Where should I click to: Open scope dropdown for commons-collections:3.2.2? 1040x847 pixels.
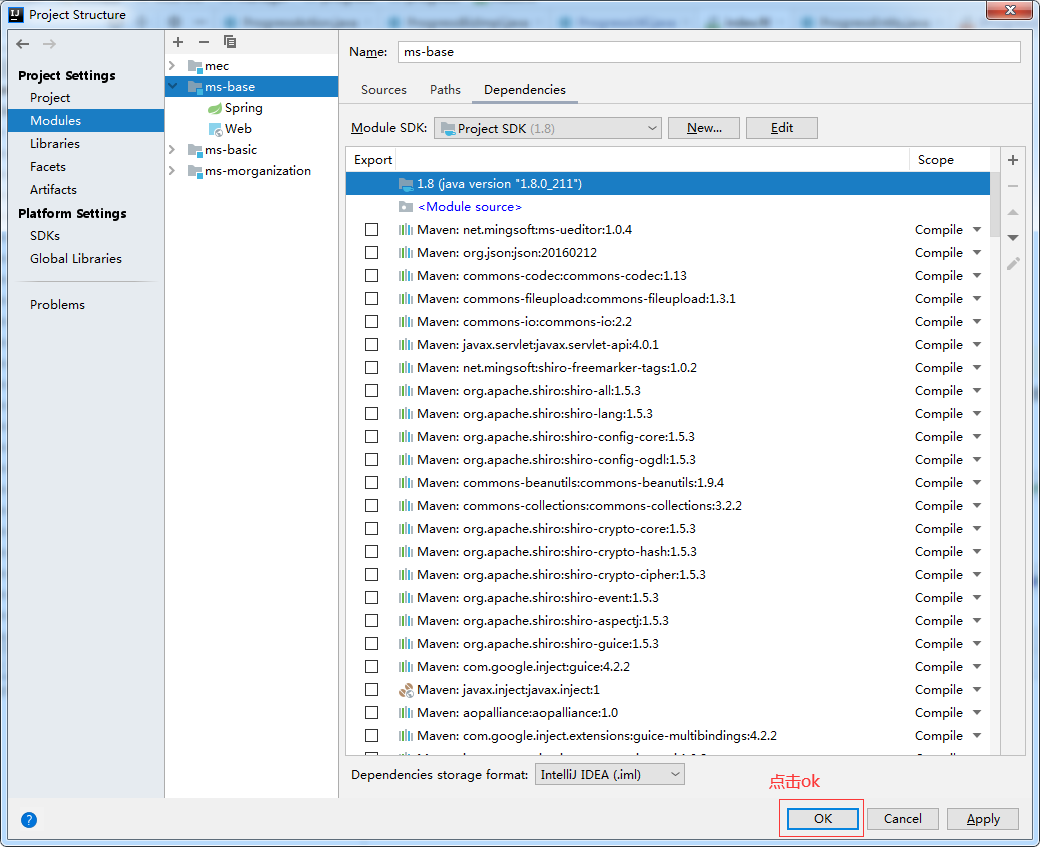pos(977,505)
